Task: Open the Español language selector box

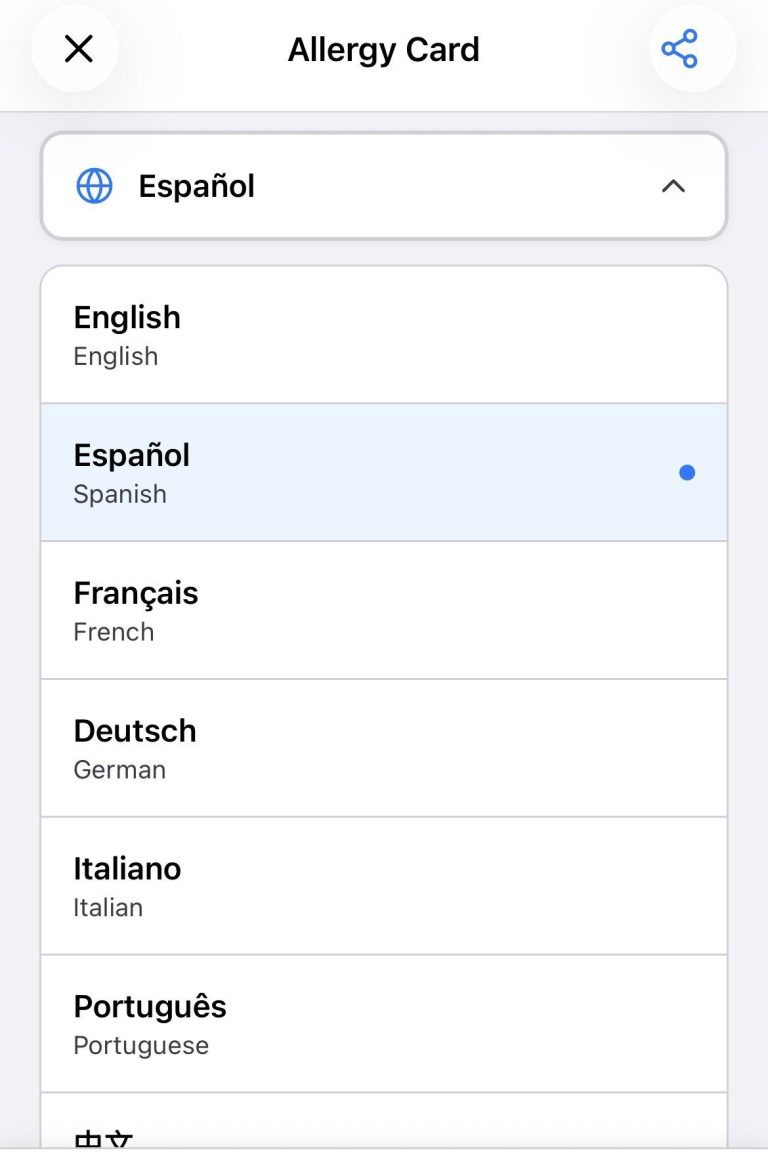Action: point(383,186)
